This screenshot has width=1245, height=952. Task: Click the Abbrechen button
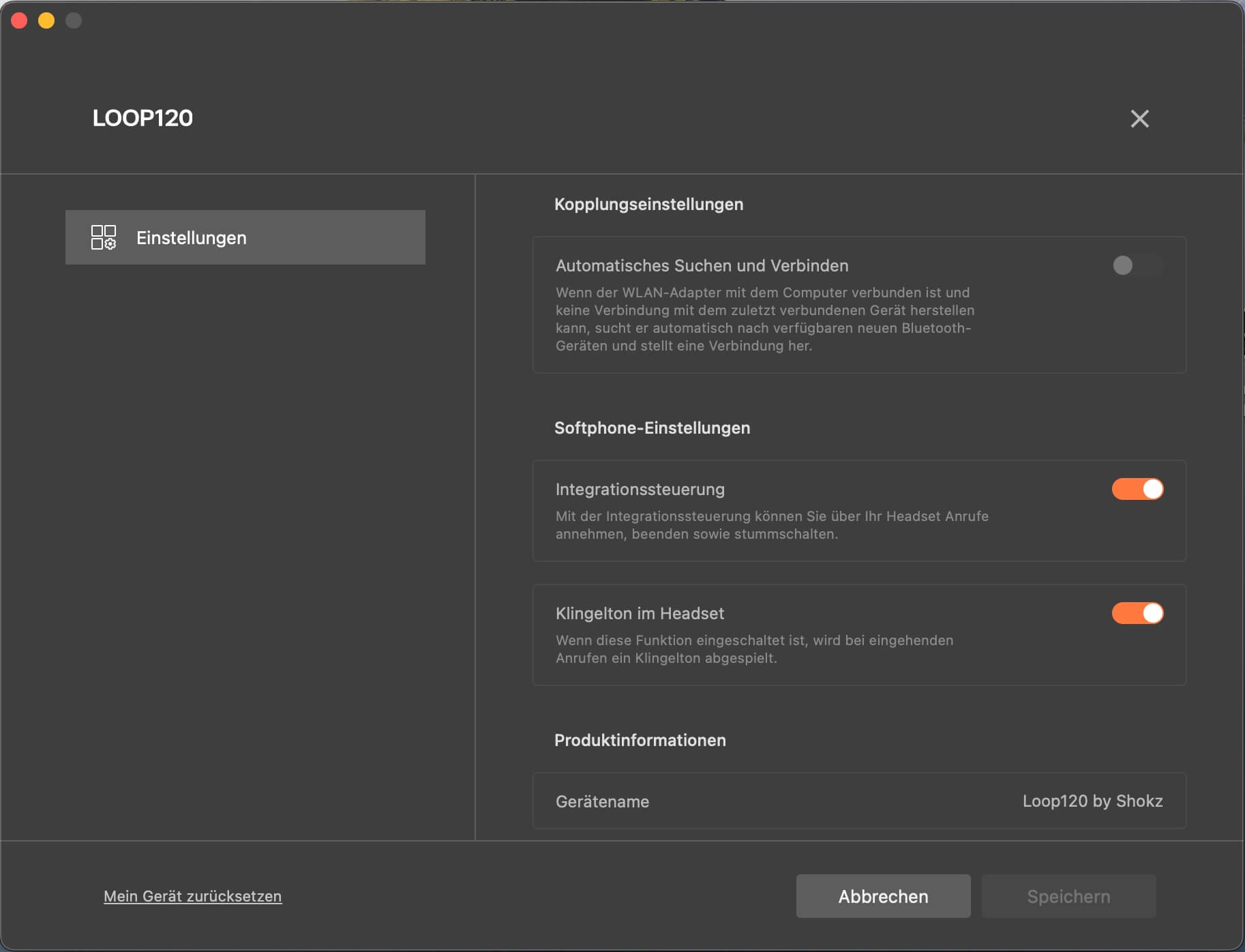point(883,896)
